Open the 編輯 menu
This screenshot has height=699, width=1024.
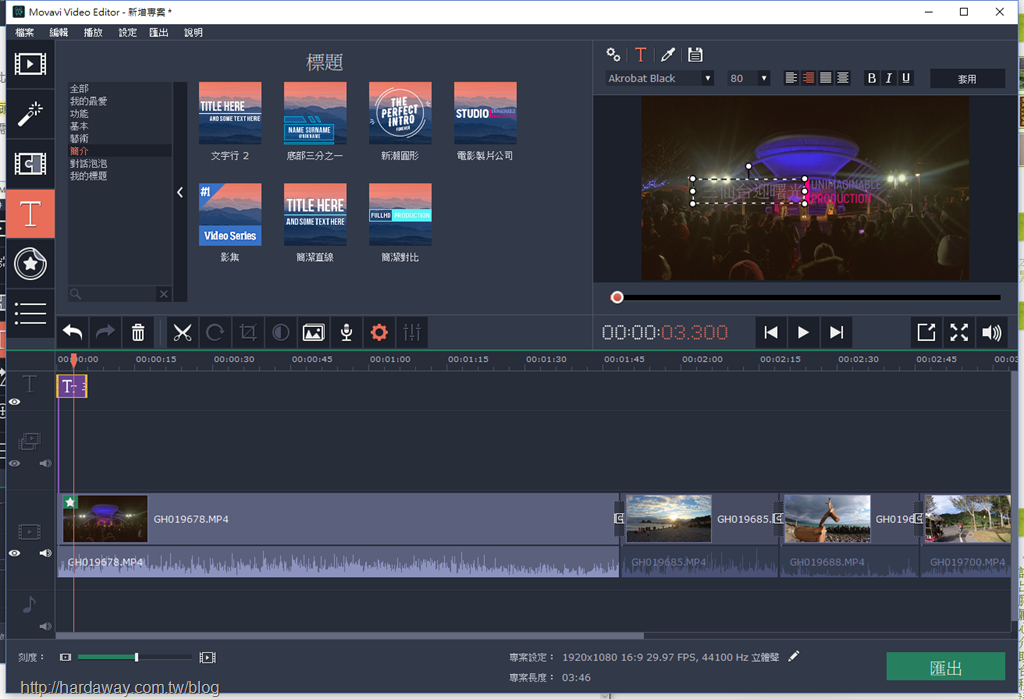(x=58, y=32)
